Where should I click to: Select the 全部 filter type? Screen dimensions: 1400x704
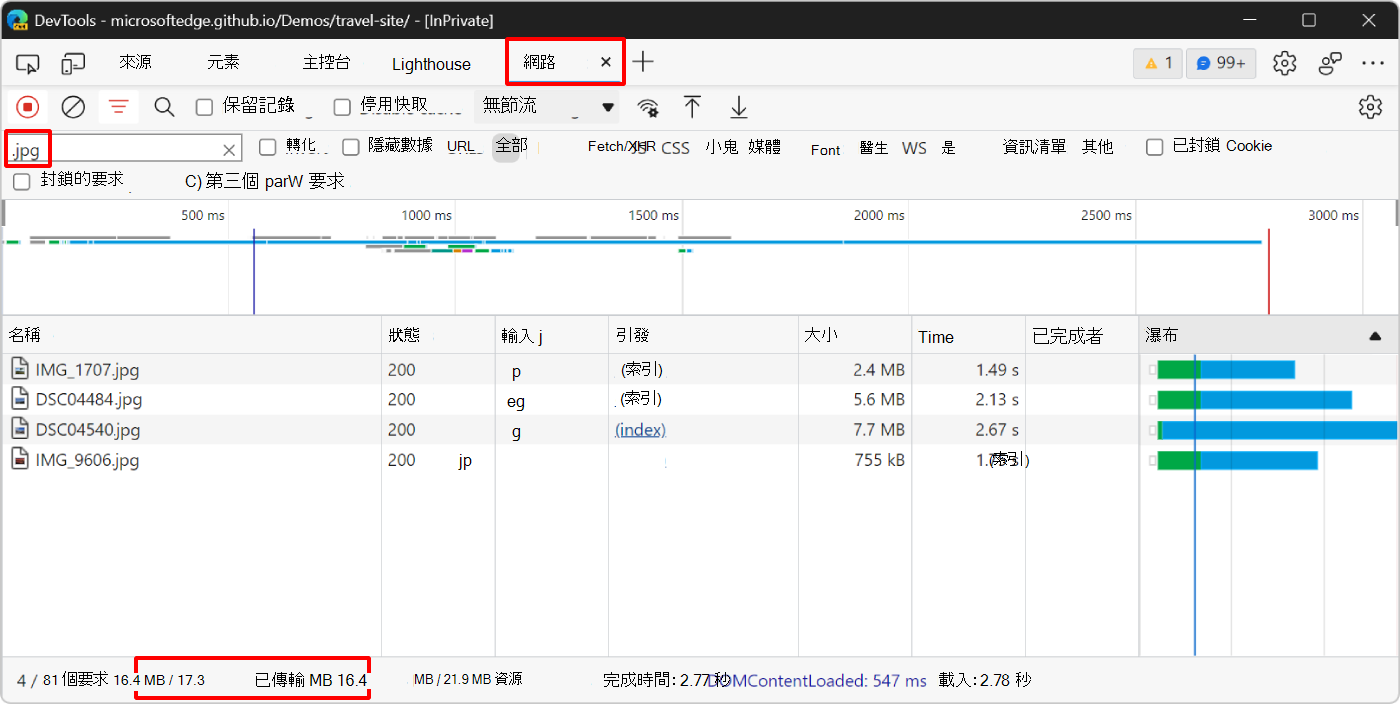[511, 146]
